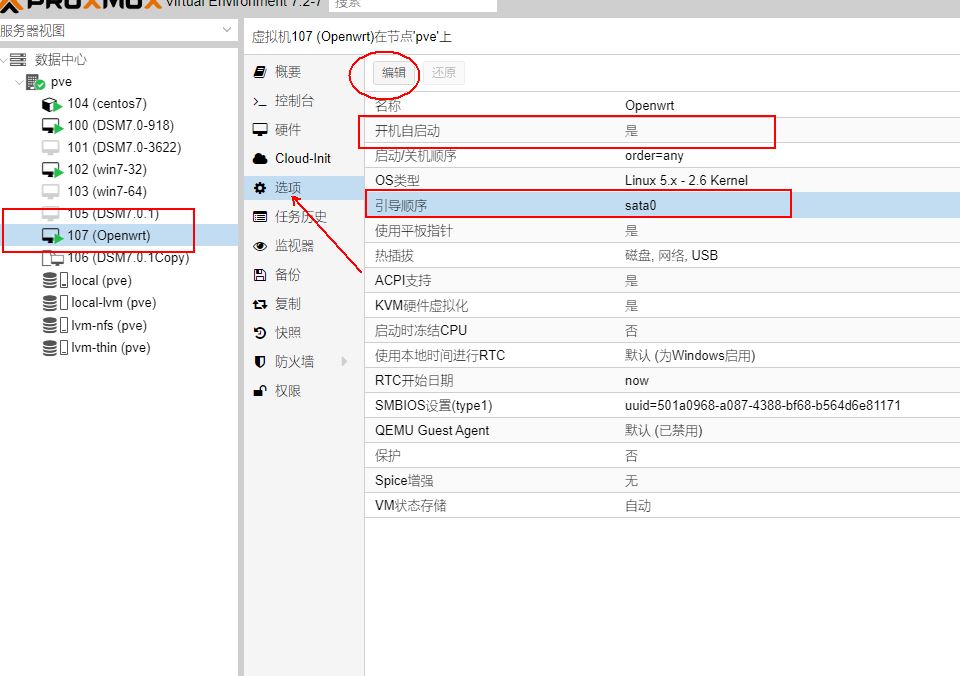
Task: Go to the Cloud-Init tab
Action: coord(304,159)
